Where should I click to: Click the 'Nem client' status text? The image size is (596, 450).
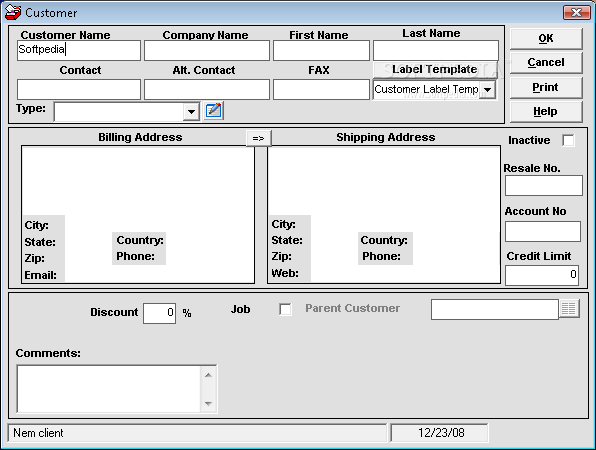click(x=38, y=433)
